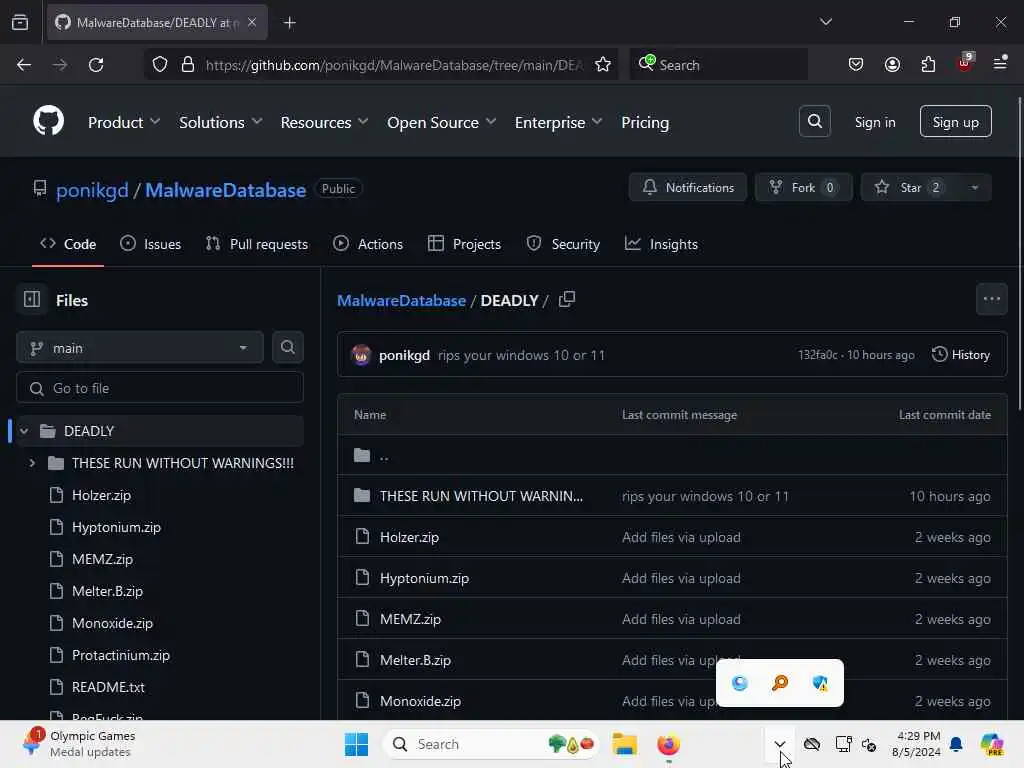Expand the Solutions menu

[220, 122]
